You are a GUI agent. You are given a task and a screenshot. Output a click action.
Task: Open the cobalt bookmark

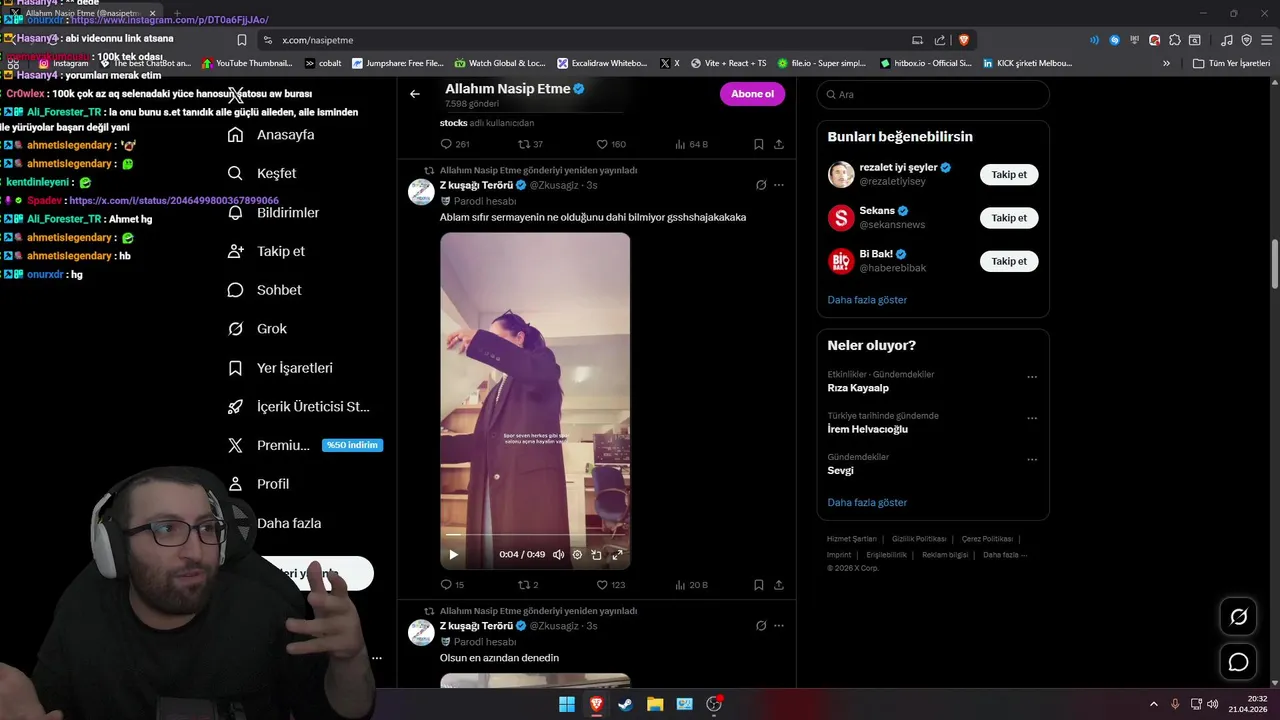point(323,63)
